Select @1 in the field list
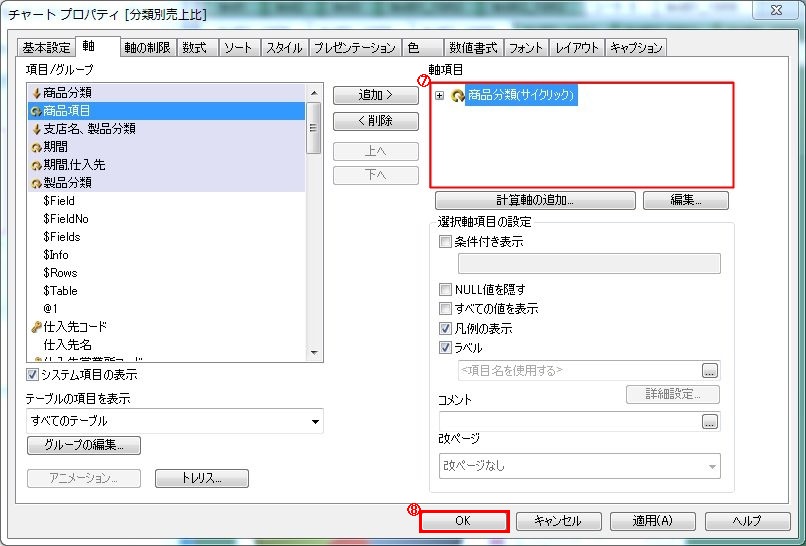 pos(167,309)
